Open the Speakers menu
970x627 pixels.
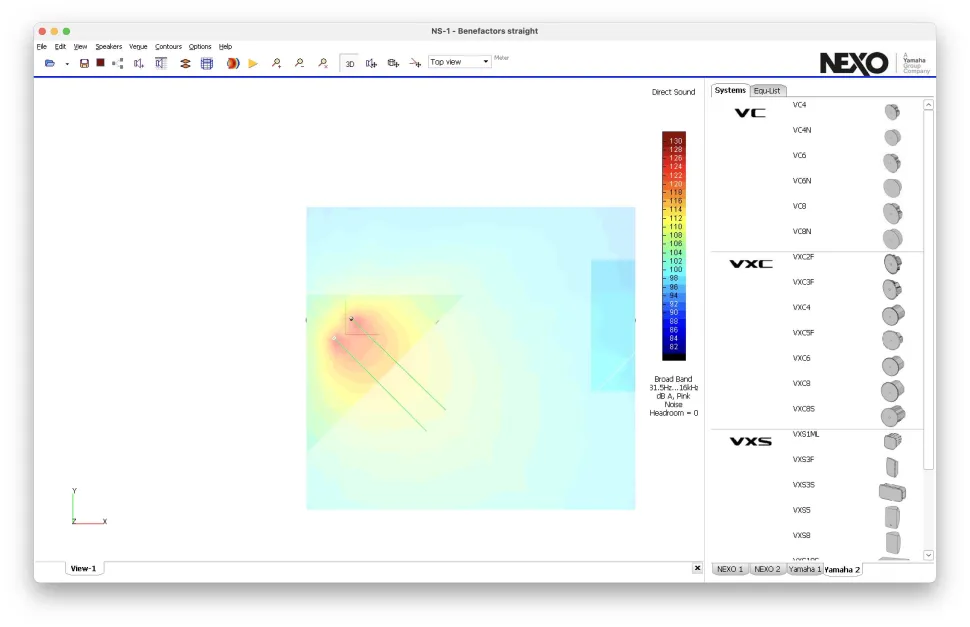tap(108, 46)
